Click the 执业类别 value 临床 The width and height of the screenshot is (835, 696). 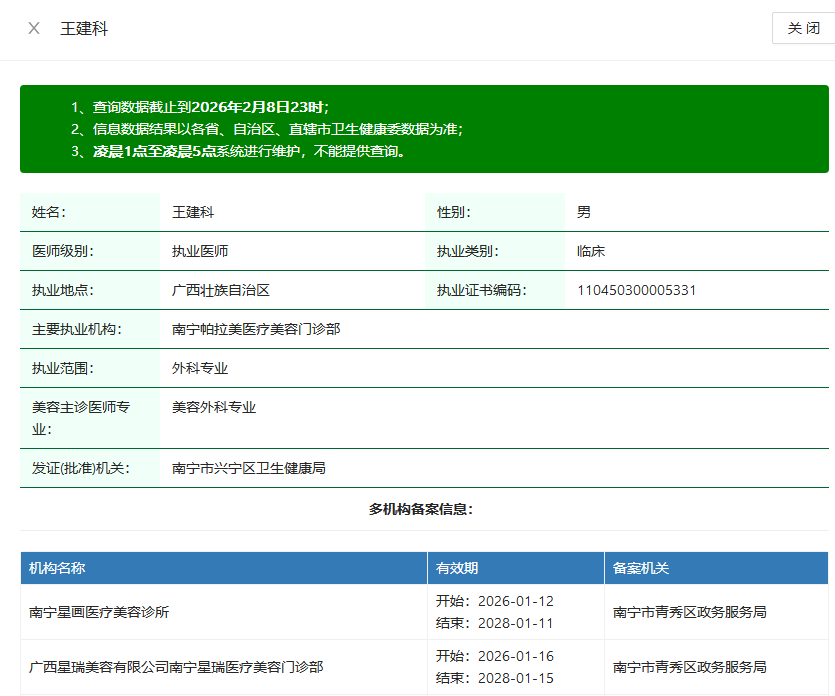[x=591, y=251]
